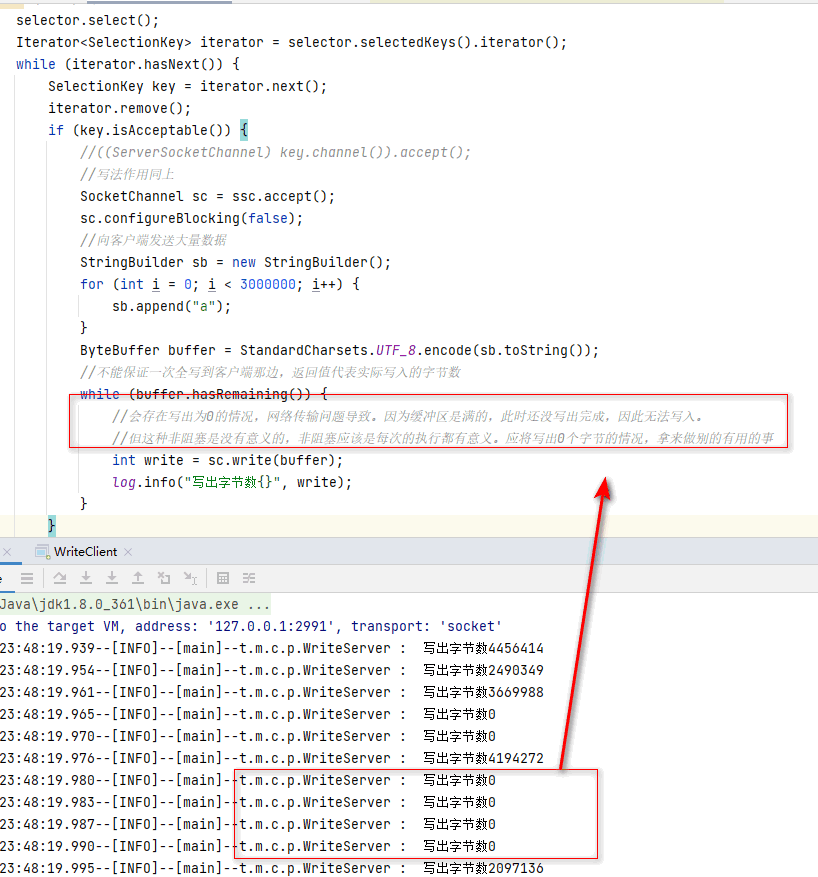Click the 'selector.select();' code line
818x877 pixels.
tap(88, 21)
